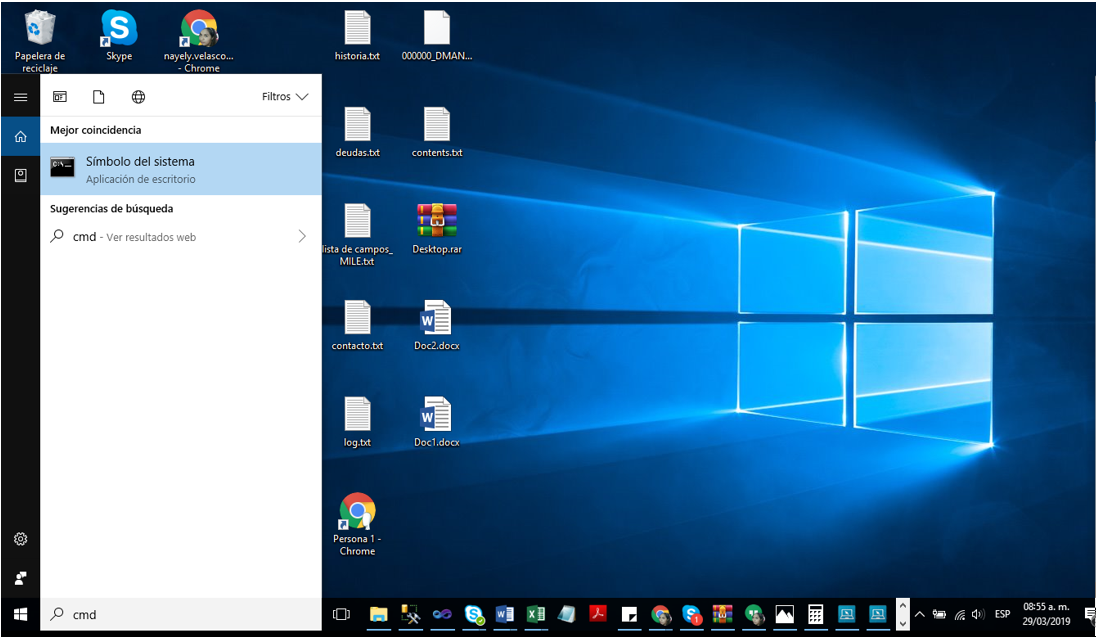Click the taskbar scroll up arrow
The width and height of the screenshot is (1097, 637).
(903, 606)
